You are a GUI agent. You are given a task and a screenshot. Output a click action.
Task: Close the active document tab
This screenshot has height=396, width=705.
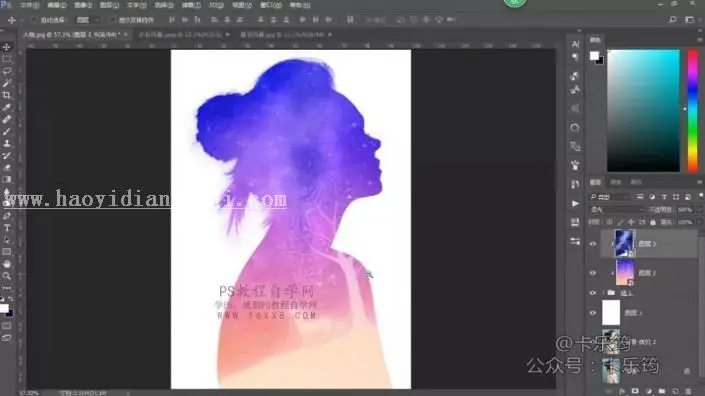pyautogui.click(x=126, y=35)
